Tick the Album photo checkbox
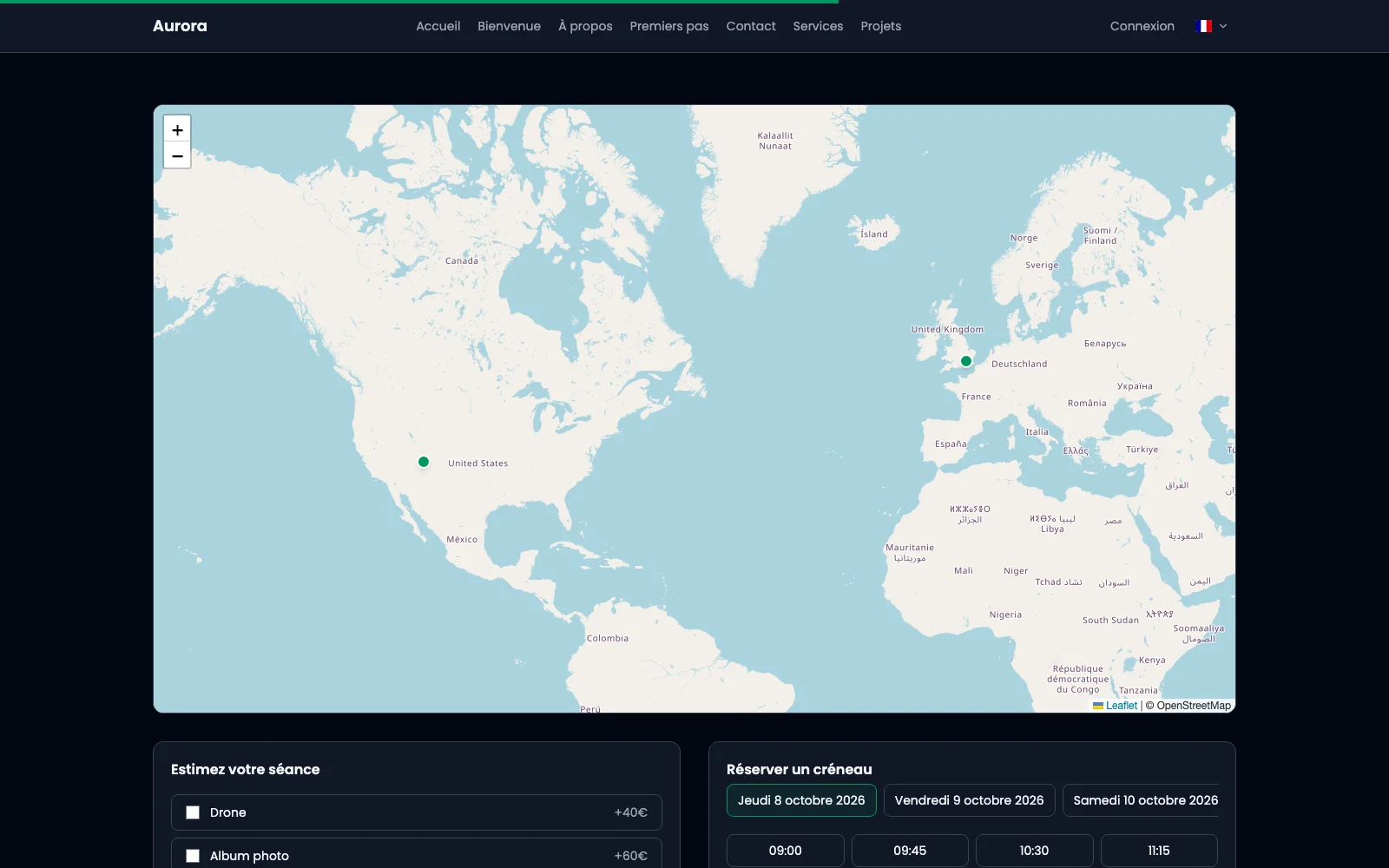Image resolution: width=1389 pixels, height=868 pixels. (x=193, y=856)
